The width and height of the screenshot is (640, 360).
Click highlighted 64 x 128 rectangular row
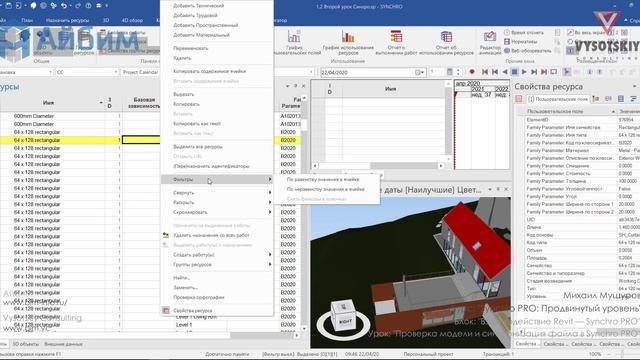click(x=37, y=140)
